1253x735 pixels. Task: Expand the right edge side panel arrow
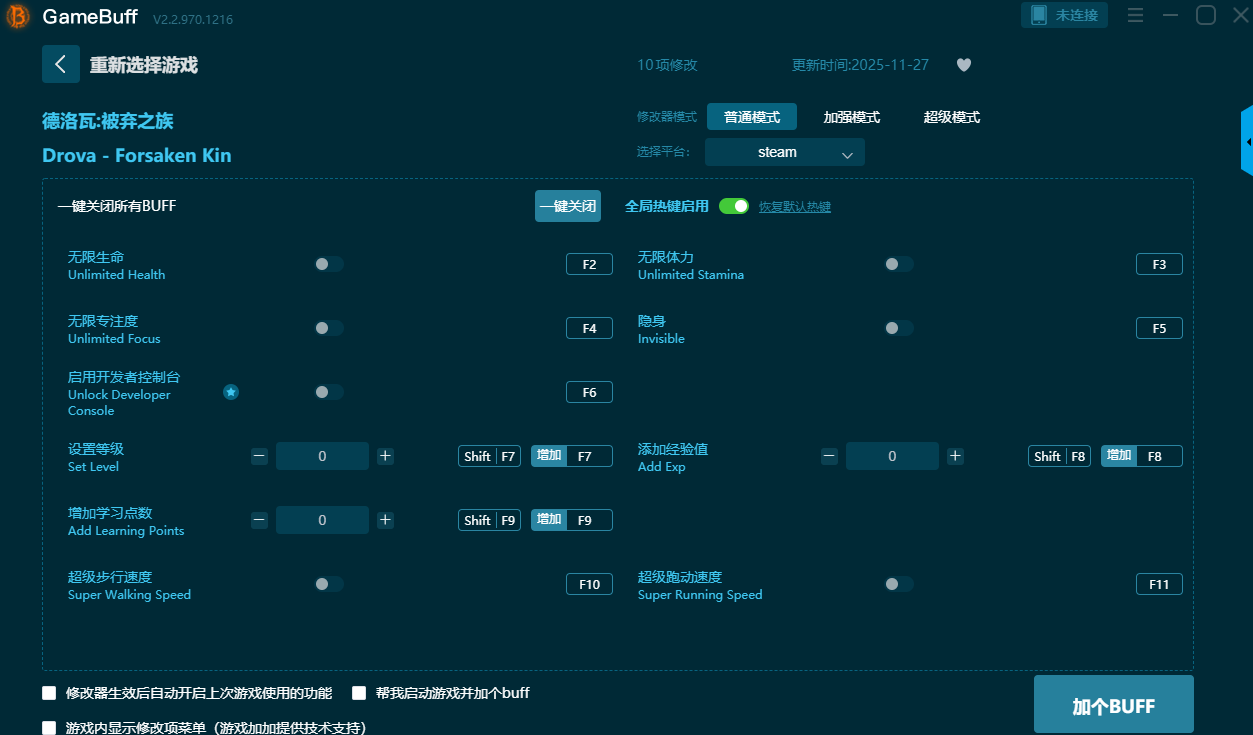pyautogui.click(x=1247, y=142)
